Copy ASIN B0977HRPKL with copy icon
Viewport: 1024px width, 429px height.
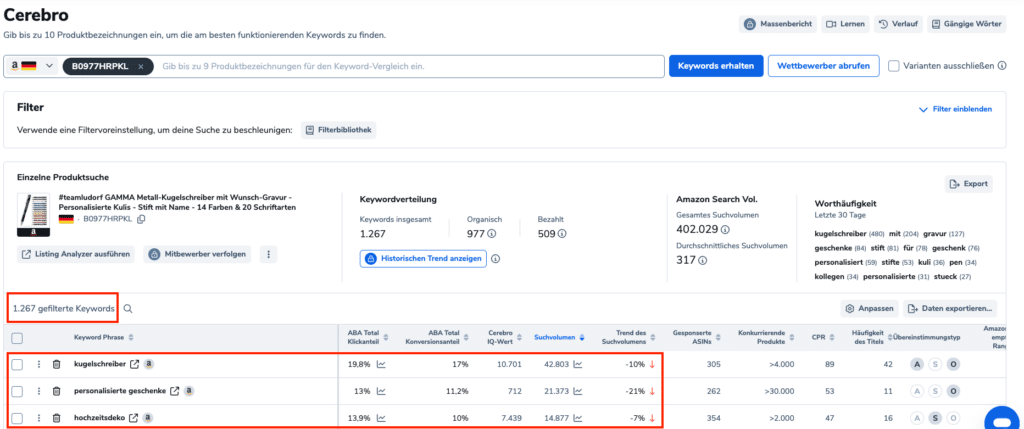(x=141, y=219)
